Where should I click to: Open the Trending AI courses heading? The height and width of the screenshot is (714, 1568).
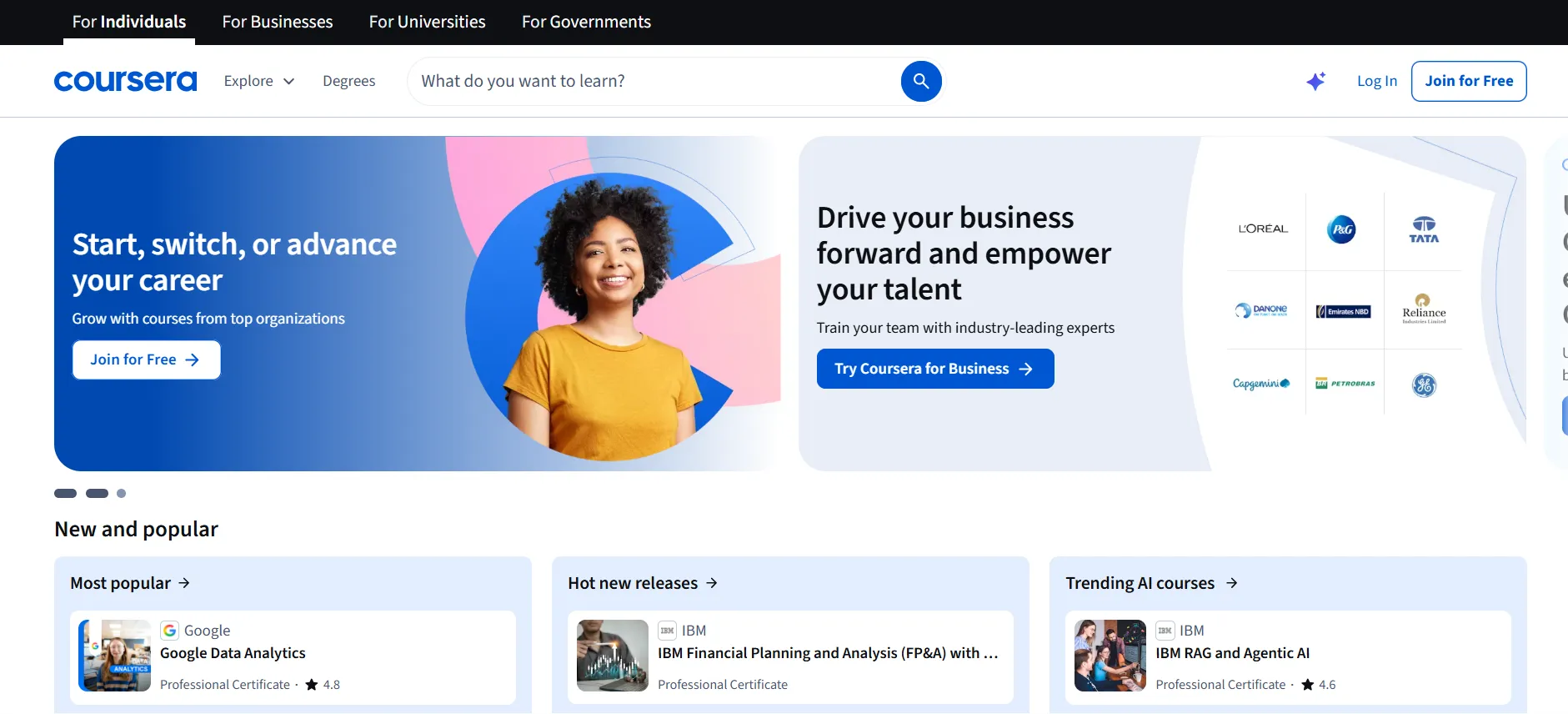point(1140,583)
